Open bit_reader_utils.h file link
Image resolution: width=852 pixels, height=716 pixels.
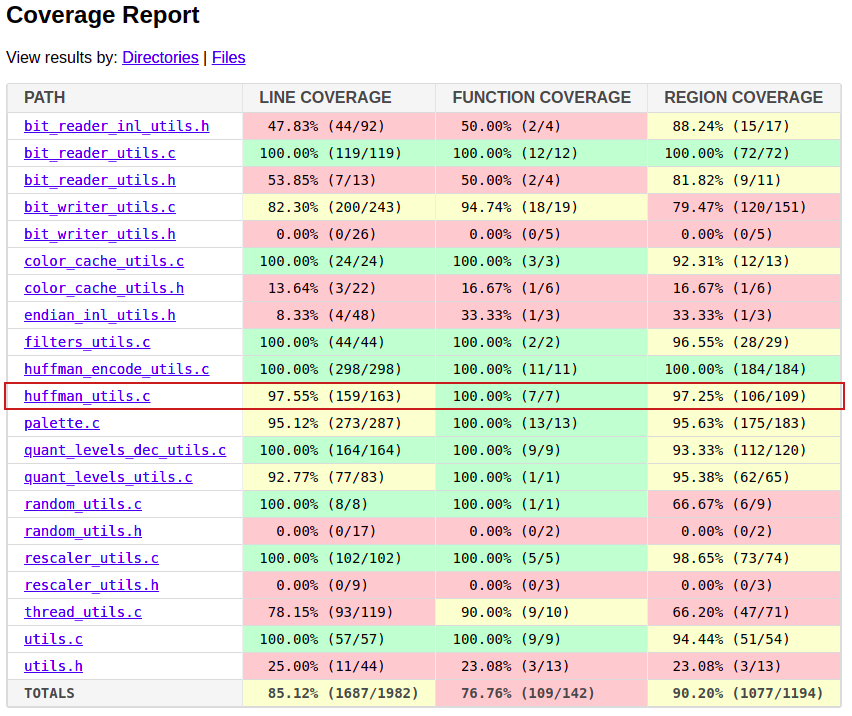click(x=99, y=180)
